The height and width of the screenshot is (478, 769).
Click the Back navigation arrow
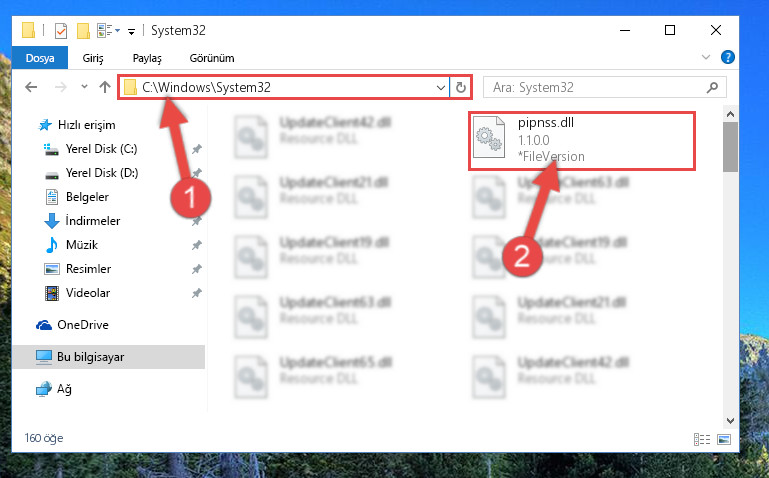tap(31, 87)
